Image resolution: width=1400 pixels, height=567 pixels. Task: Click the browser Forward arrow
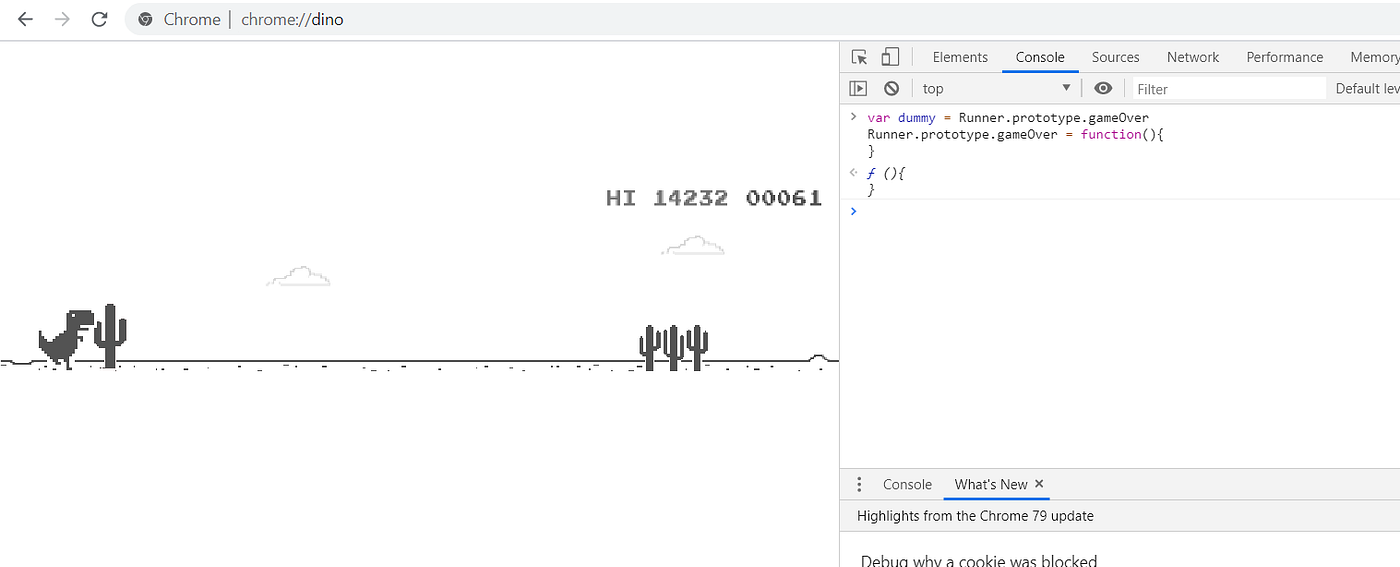pyautogui.click(x=62, y=19)
